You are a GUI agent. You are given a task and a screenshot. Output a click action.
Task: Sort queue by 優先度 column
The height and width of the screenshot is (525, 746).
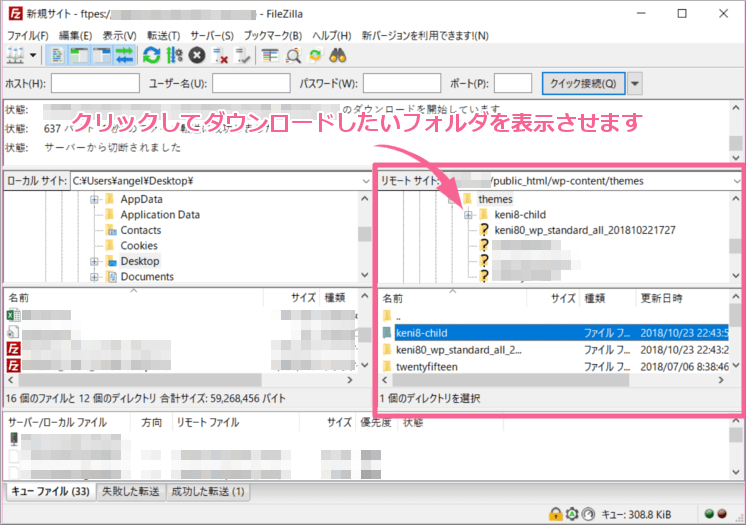coord(376,423)
